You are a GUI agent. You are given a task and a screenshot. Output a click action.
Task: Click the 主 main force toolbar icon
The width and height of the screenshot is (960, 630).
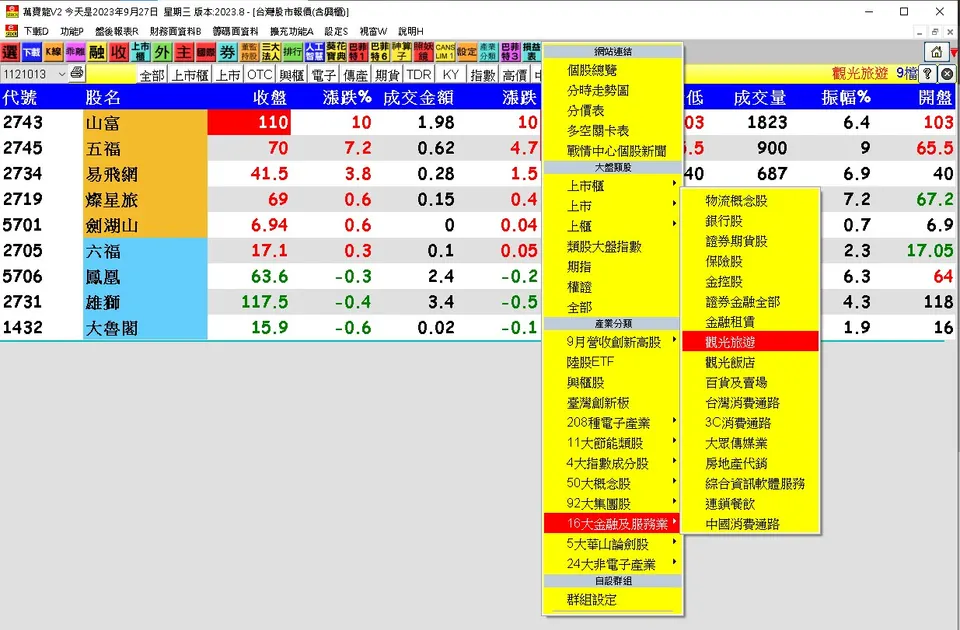point(184,53)
